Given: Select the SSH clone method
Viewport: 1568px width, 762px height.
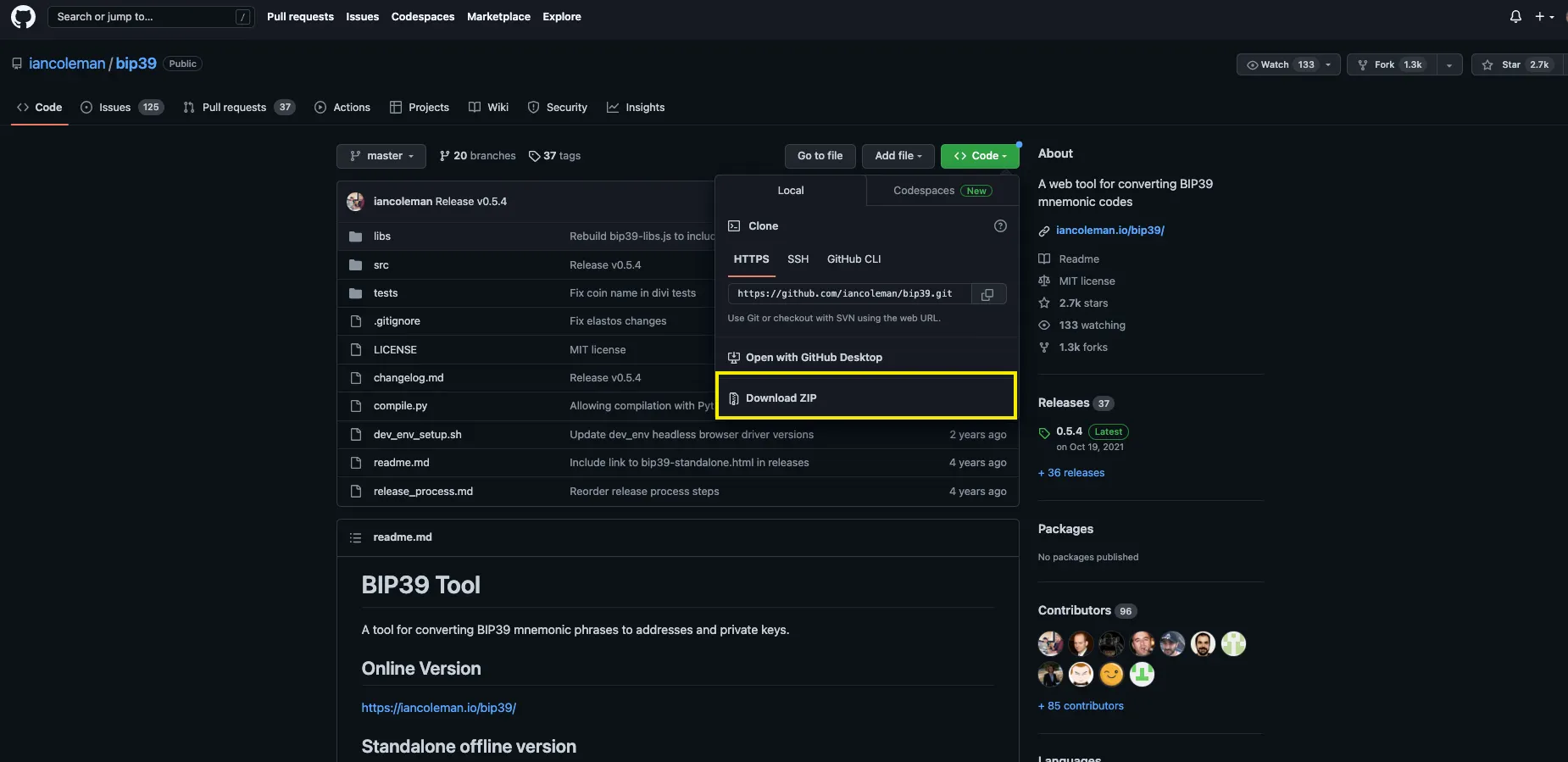Looking at the screenshot, I should pos(798,259).
